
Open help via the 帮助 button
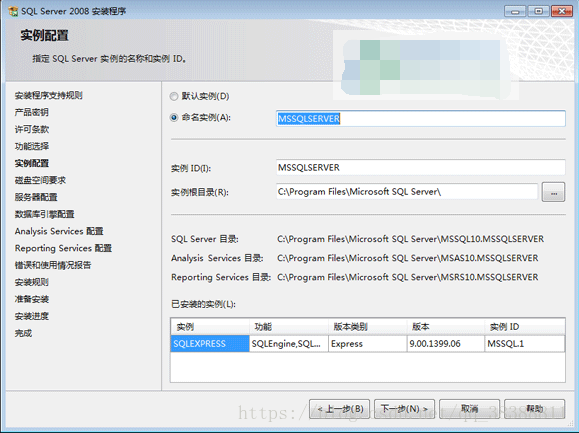[534, 409]
